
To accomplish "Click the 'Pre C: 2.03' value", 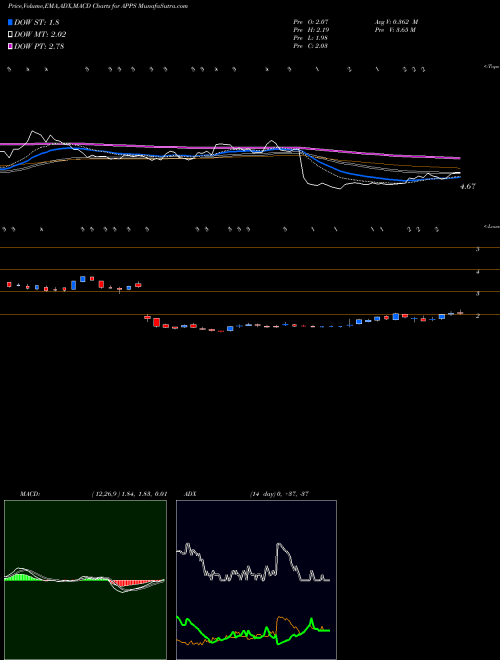I will [311, 46].
